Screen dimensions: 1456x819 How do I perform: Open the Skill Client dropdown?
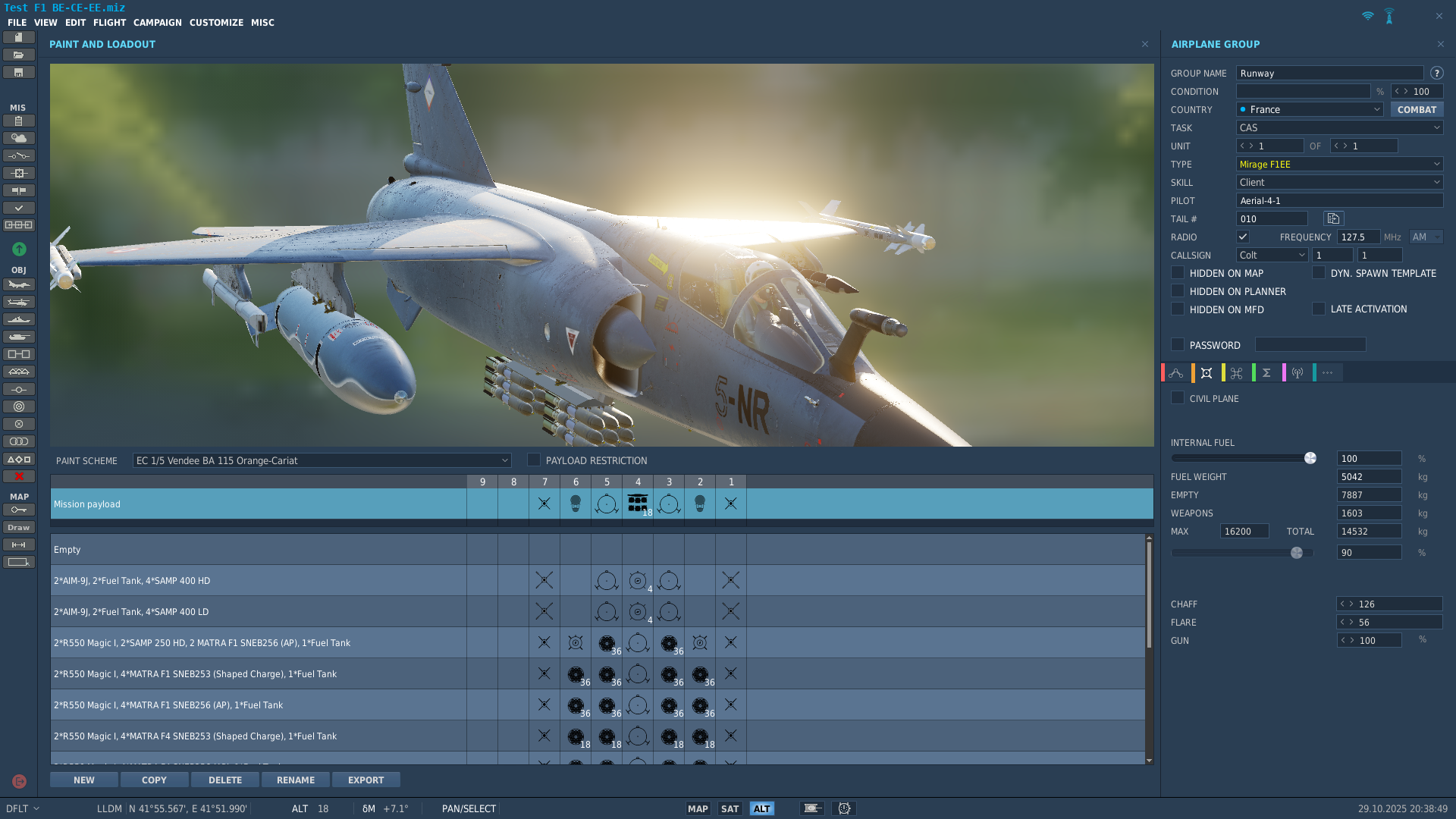coord(1339,183)
